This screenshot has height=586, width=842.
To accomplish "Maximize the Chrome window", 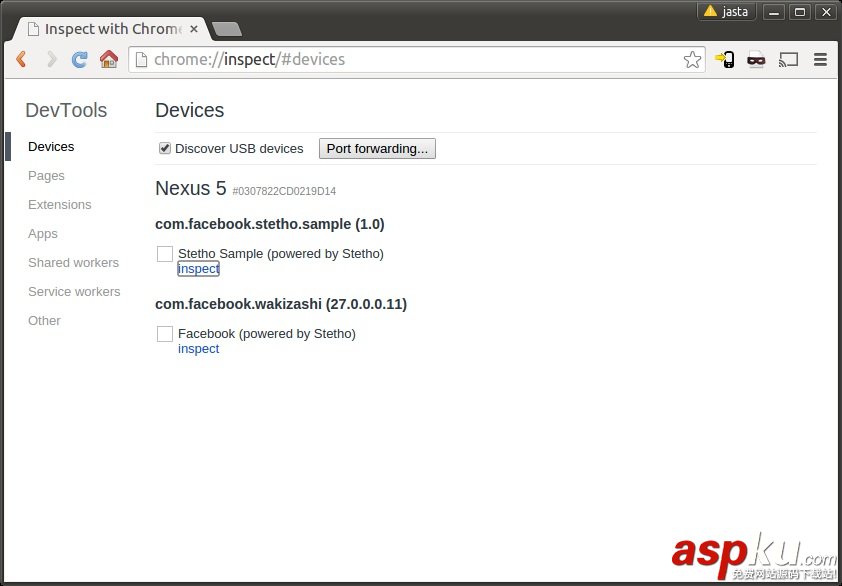I will 800,12.
